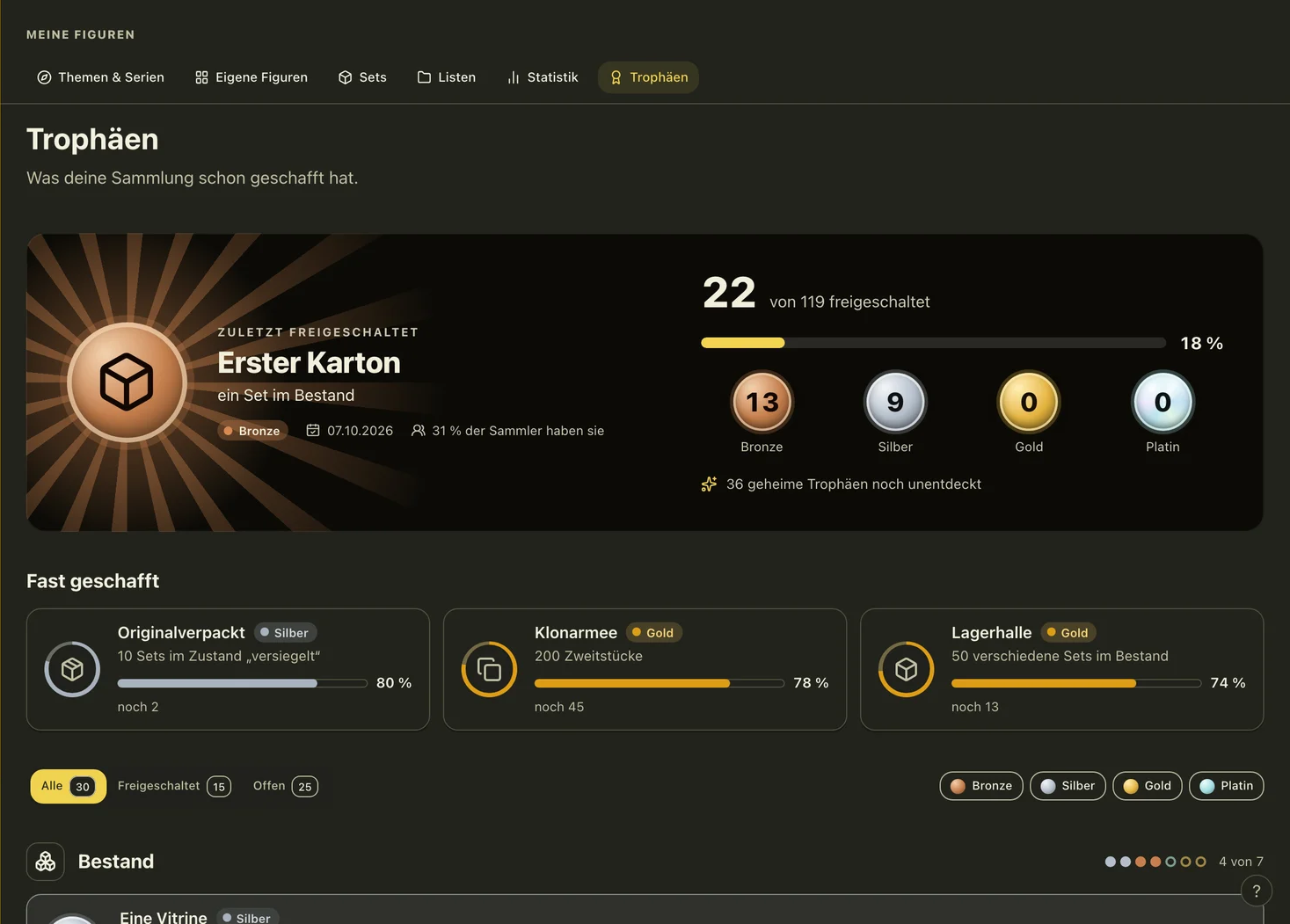Click the Erster Karton trophy title
Viewport: 1290px width, 924px height.
coord(309,362)
